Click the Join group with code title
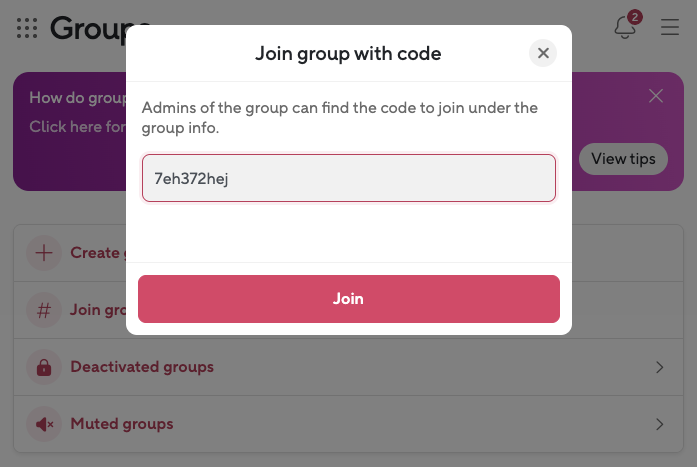The width and height of the screenshot is (697, 467). [x=348, y=53]
